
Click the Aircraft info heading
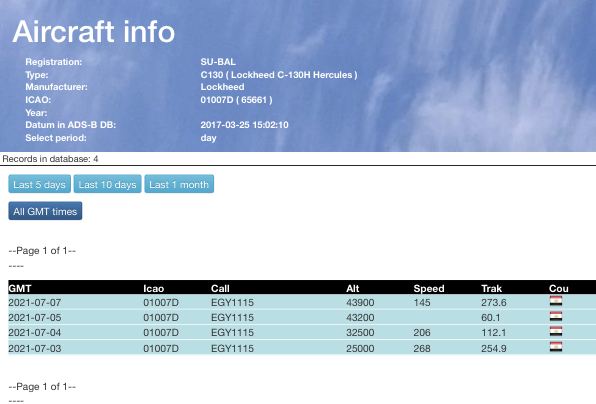pyautogui.click(x=94, y=32)
